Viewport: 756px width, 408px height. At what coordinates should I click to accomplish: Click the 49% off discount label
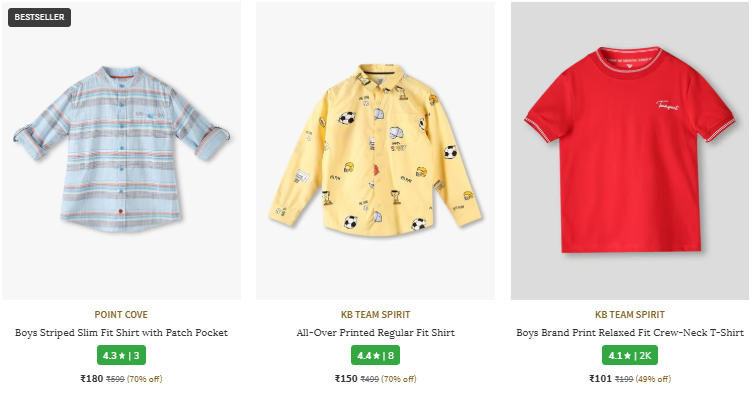pos(654,380)
